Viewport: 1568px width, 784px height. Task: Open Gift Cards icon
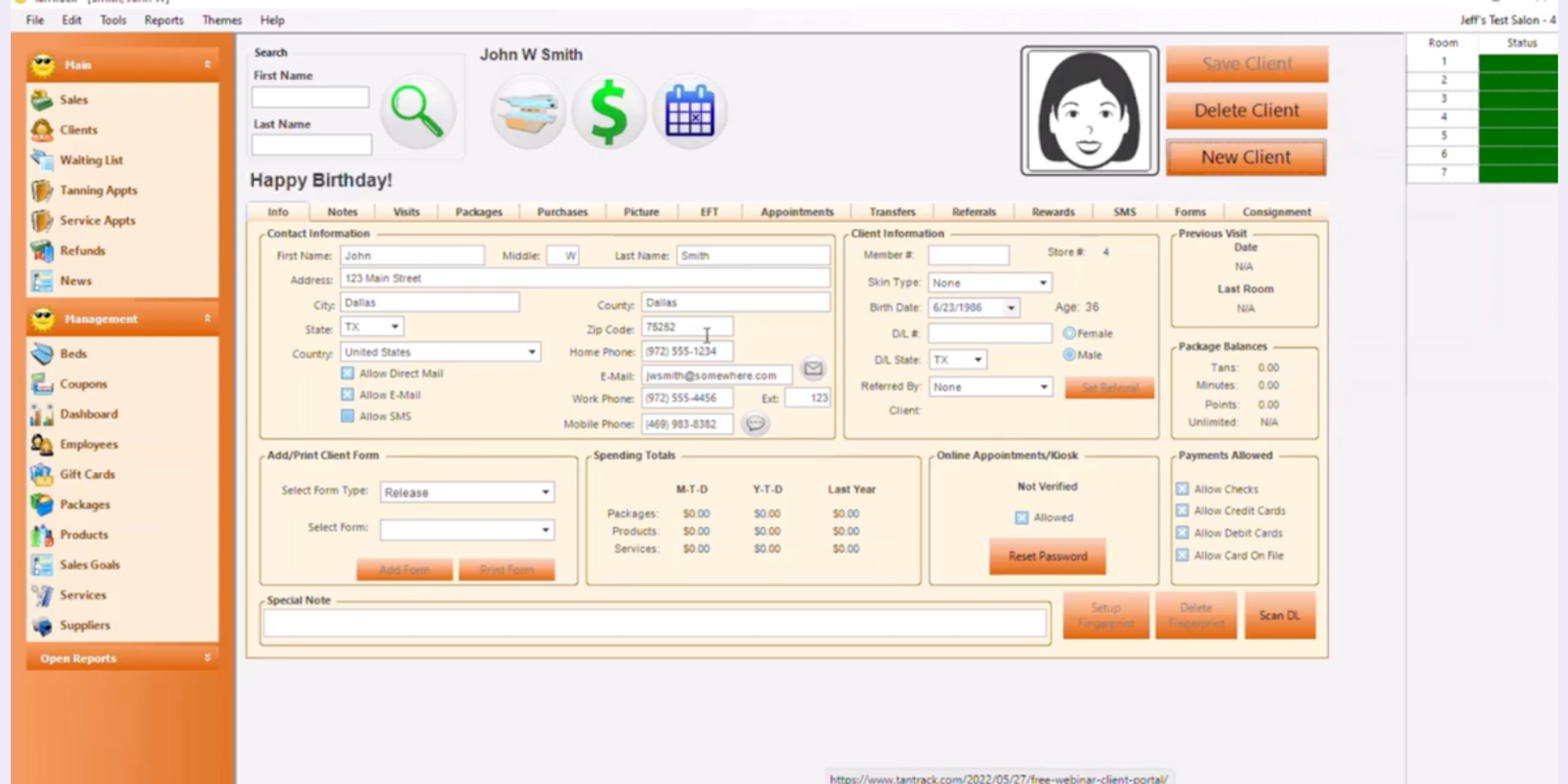click(42, 474)
